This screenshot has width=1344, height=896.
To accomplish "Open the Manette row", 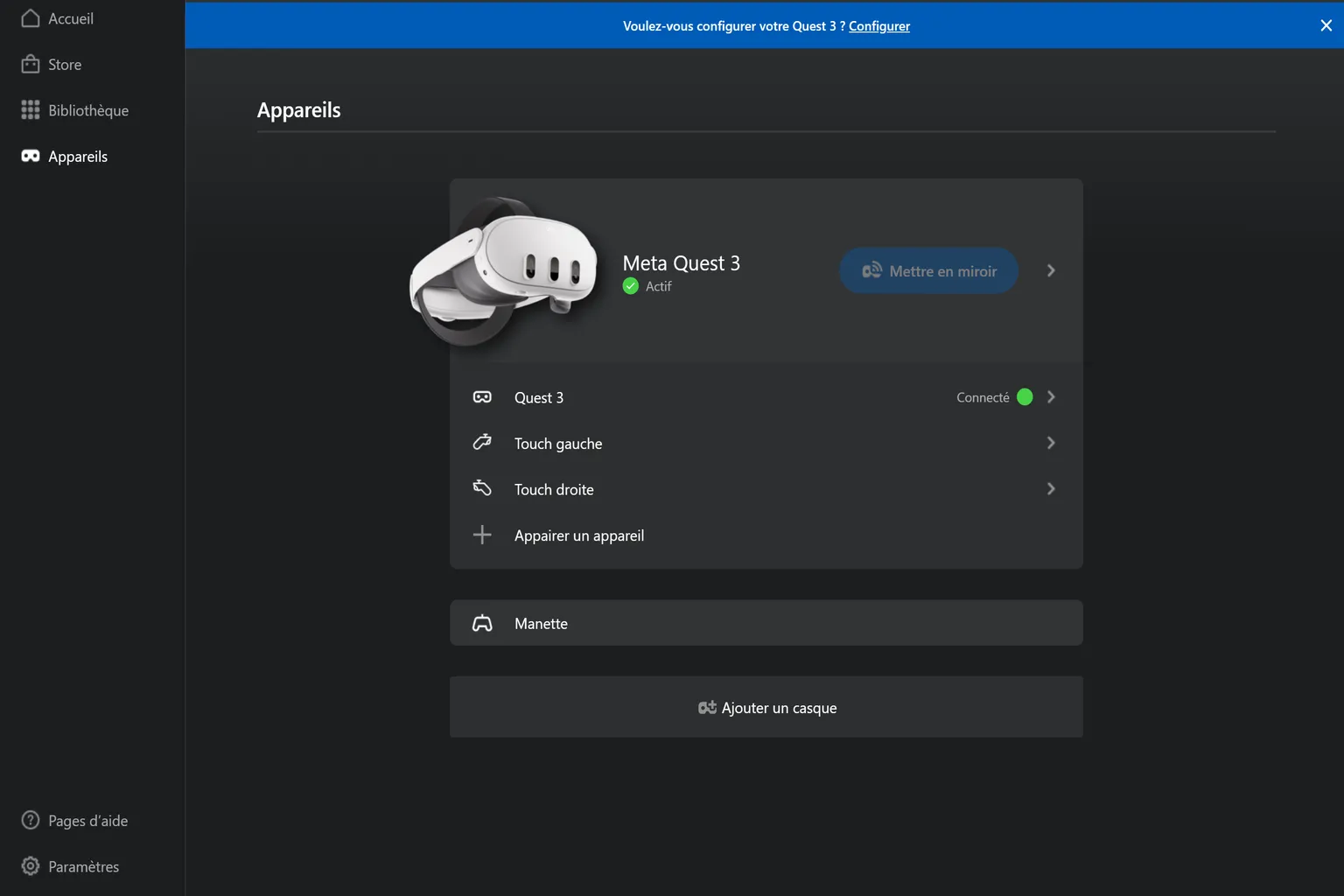I will pyautogui.click(x=766, y=623).
